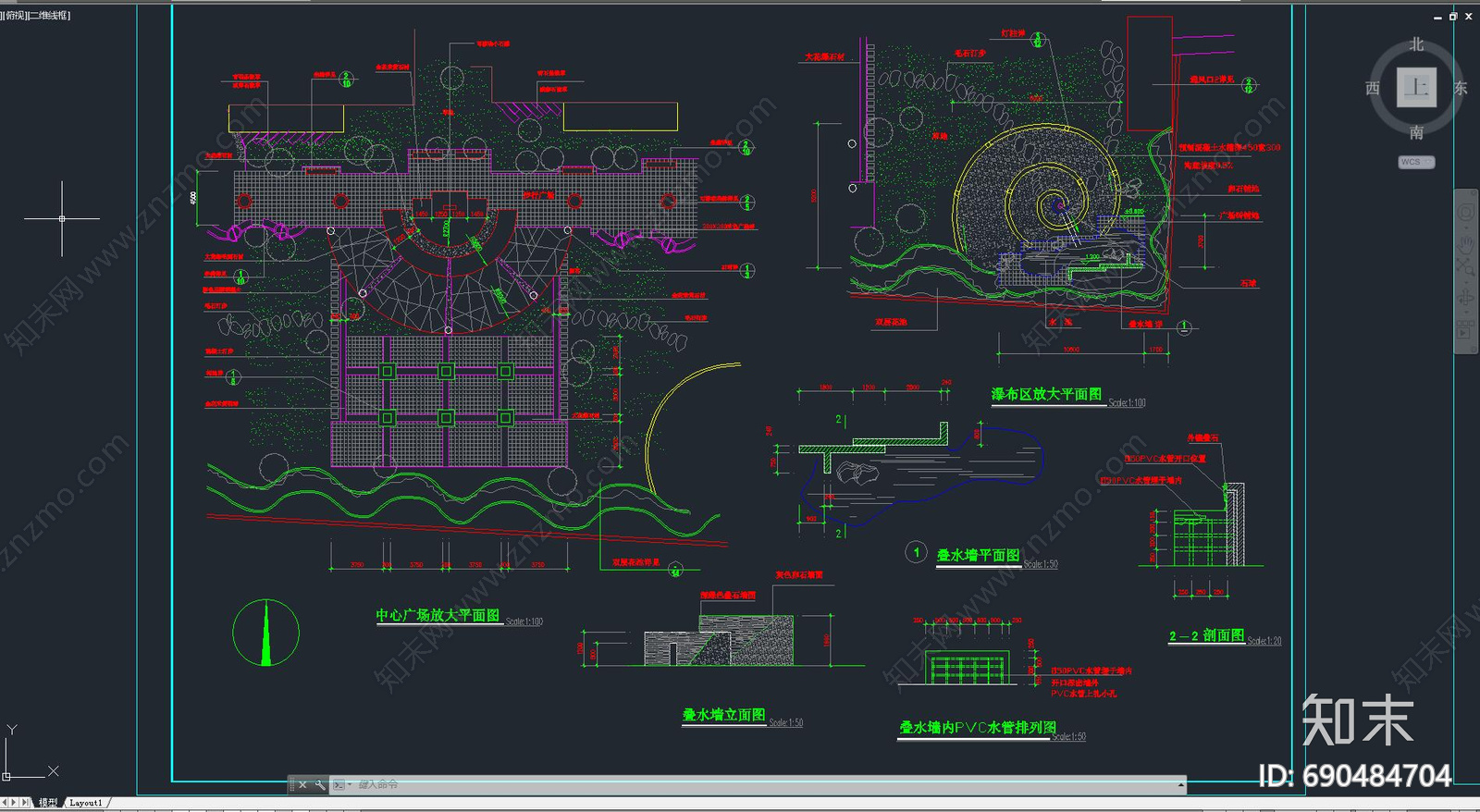This screenshot has width=1480, height=812.
Task: Select the title 中心广场放大平面图
Action: 438,615
